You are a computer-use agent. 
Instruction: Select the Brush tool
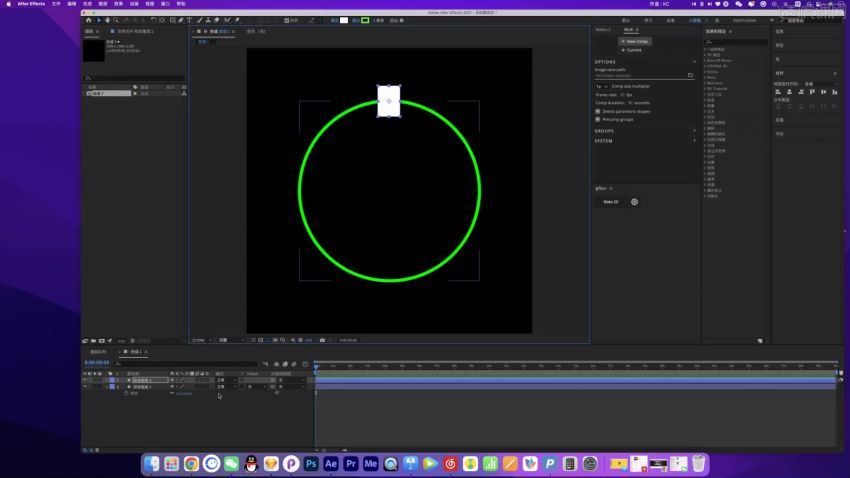point(199,20)
